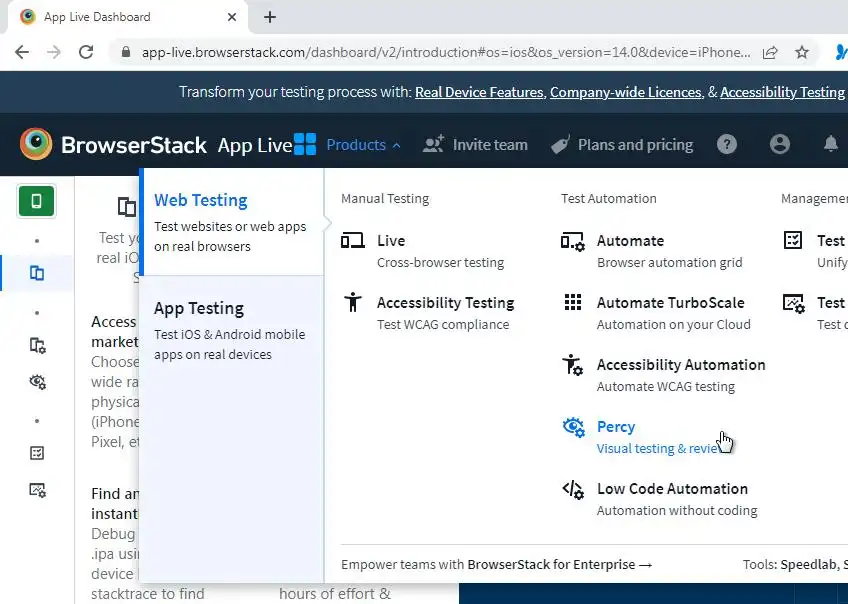Click the Low Code Automation icon

tap(573, 490)
